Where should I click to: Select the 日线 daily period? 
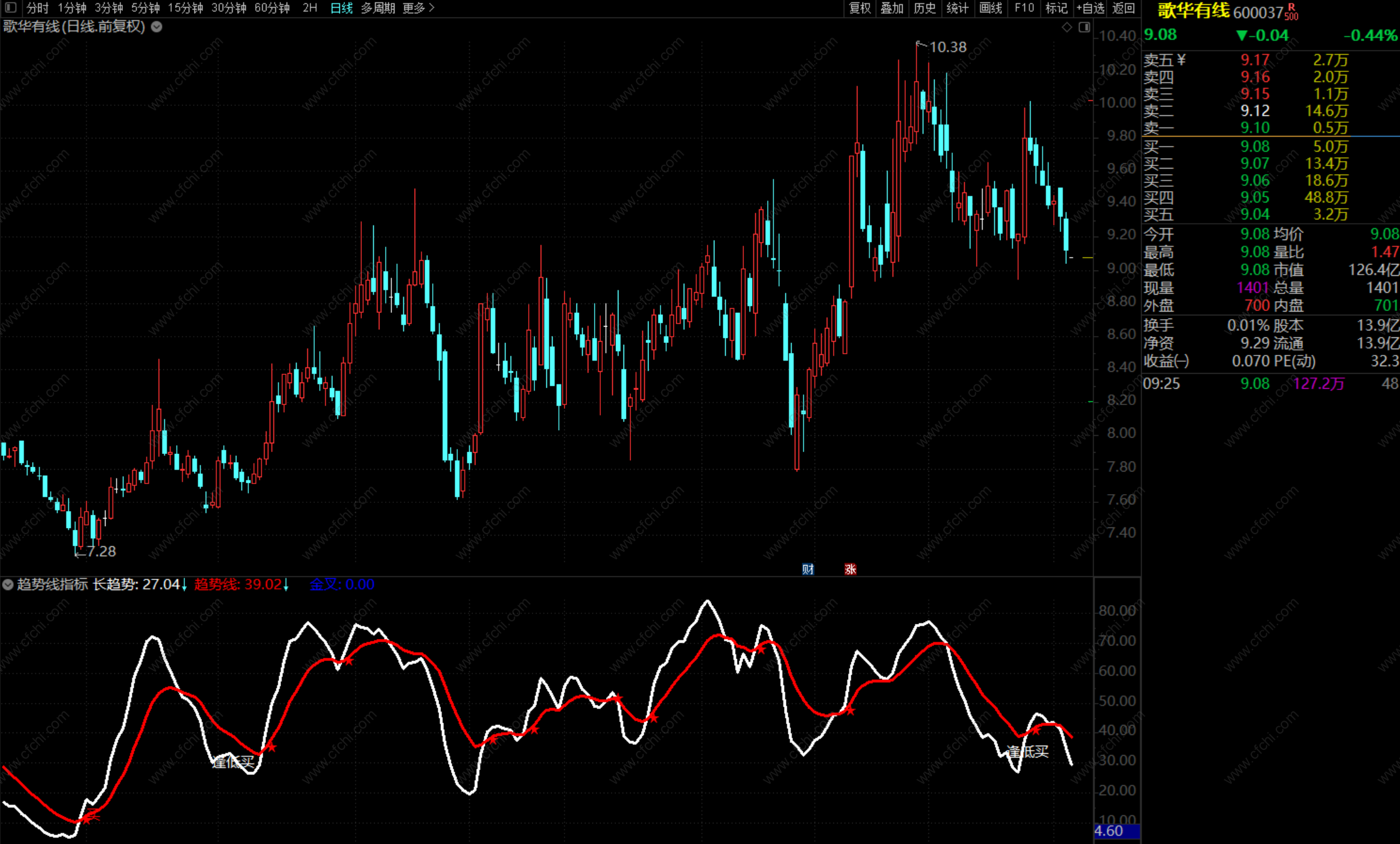click(x=341, y=8)
